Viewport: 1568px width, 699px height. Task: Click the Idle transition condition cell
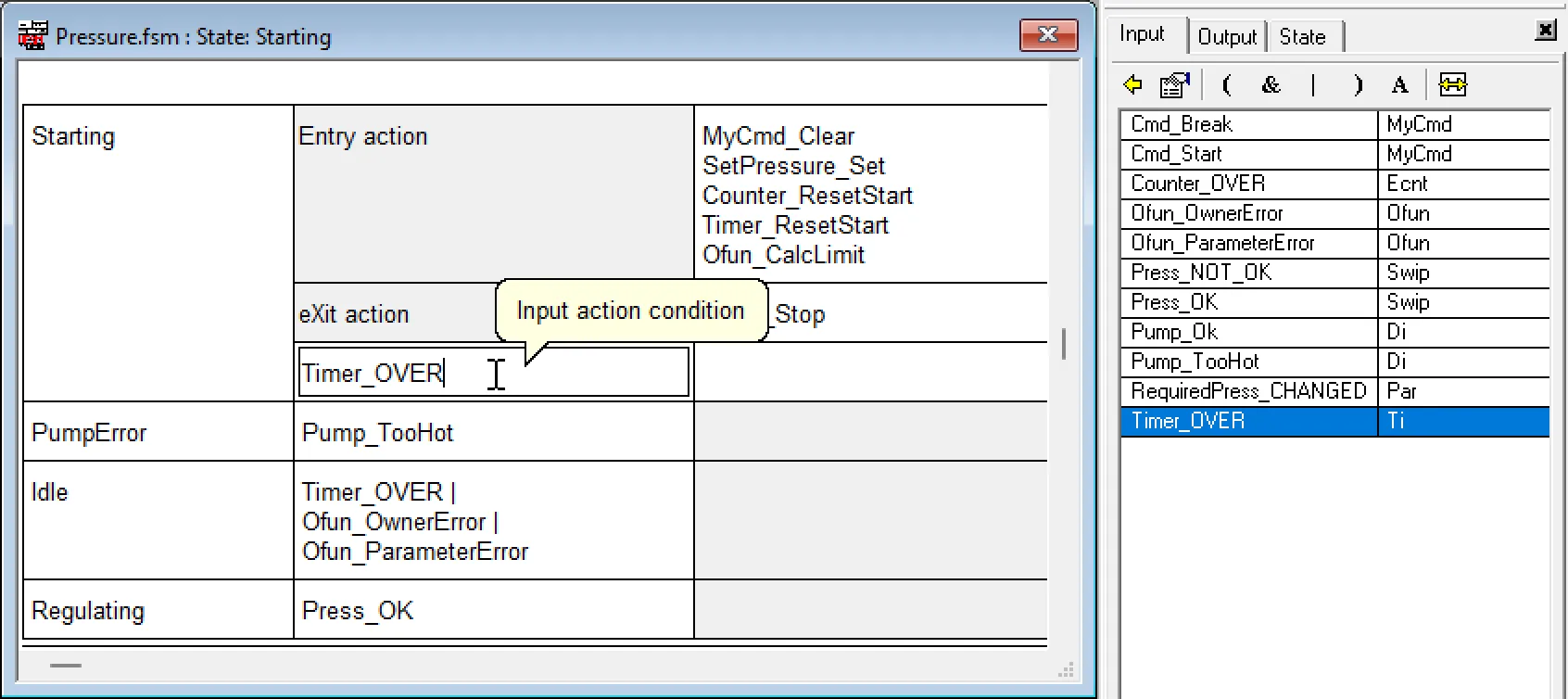(x=494, y=520)
